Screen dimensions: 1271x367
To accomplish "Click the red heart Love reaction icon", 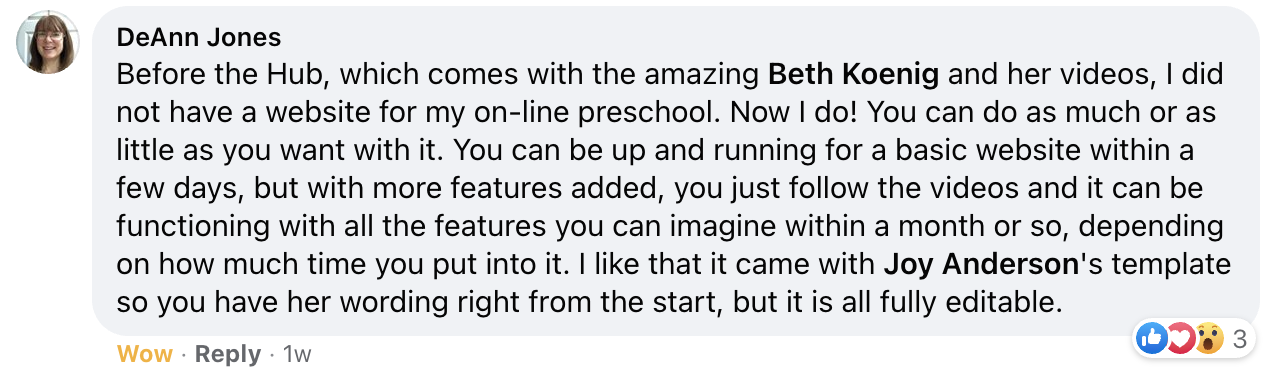I will (x=1180, y=338).
